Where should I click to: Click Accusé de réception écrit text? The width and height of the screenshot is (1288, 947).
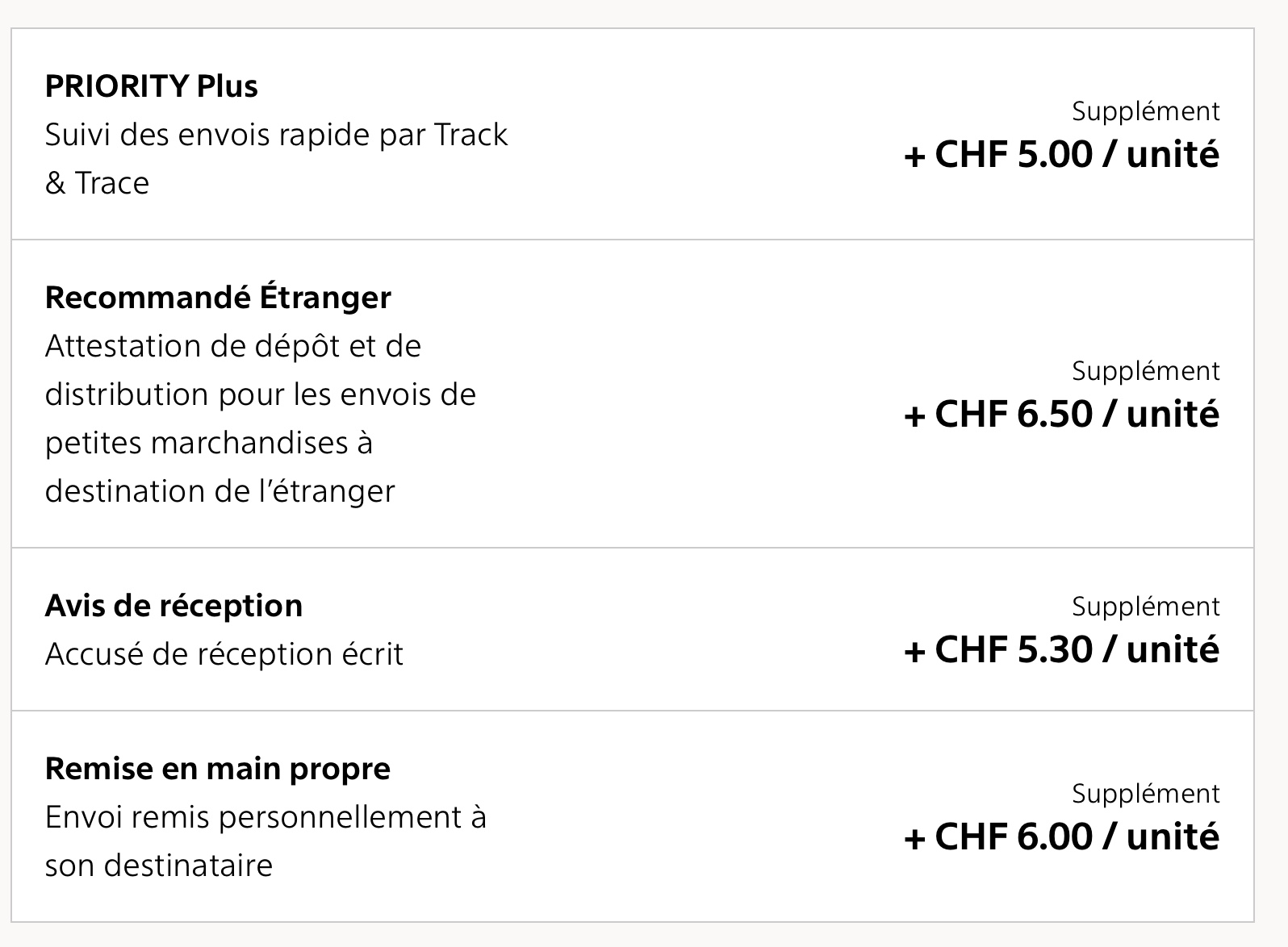(224, 654)
